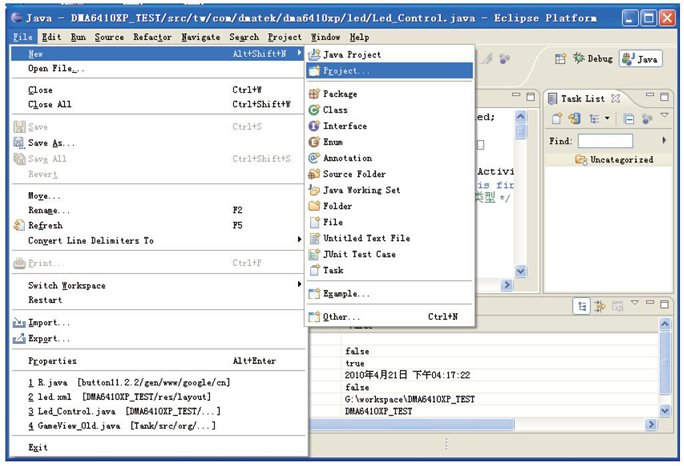Create a new Folder
684x466 pixels.
[x=389, y=206]
